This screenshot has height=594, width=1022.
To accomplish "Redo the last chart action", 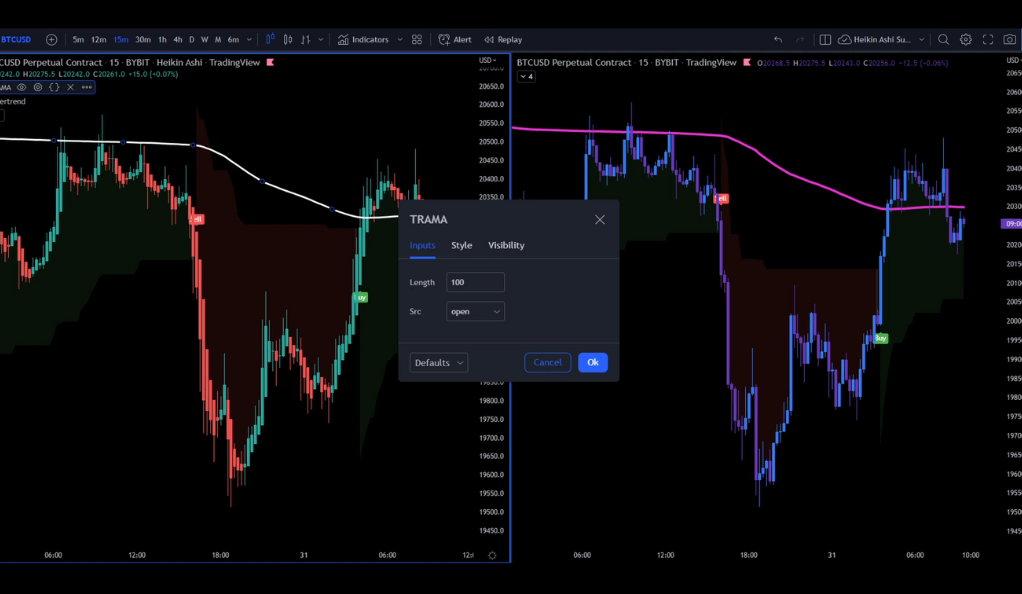I will 800,40.
